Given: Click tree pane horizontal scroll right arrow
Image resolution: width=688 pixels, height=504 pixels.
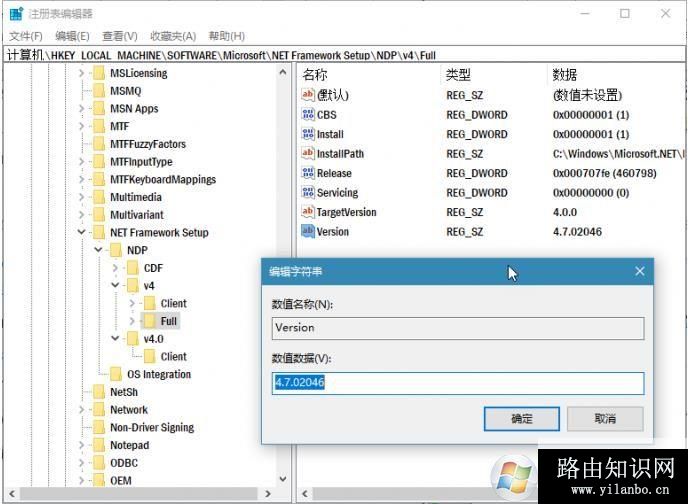Looking at the screenshot, I should 268,493.
